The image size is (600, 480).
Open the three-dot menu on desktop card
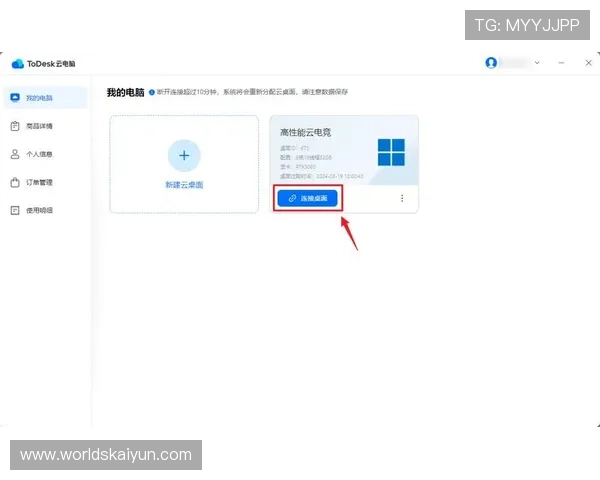(x=402, y=198)
